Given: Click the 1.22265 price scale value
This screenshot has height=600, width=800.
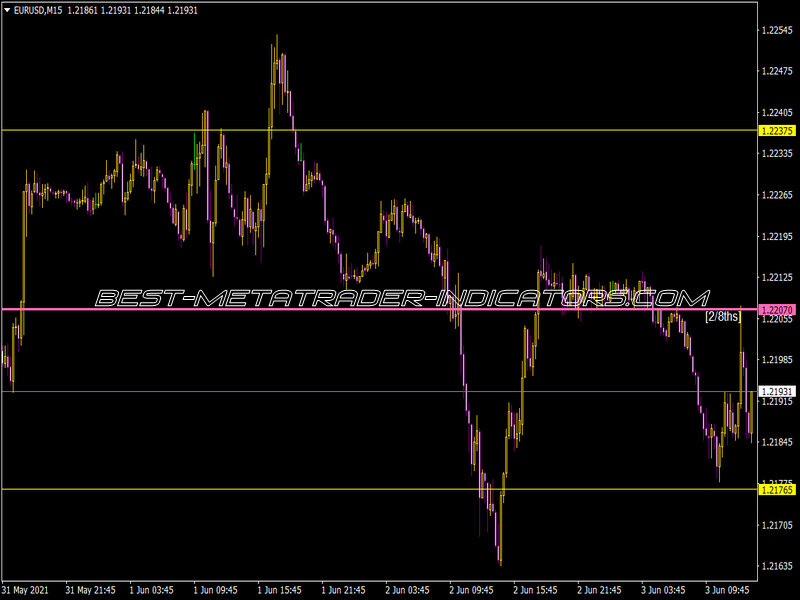Looking at the screenshot, I should 777,195.
